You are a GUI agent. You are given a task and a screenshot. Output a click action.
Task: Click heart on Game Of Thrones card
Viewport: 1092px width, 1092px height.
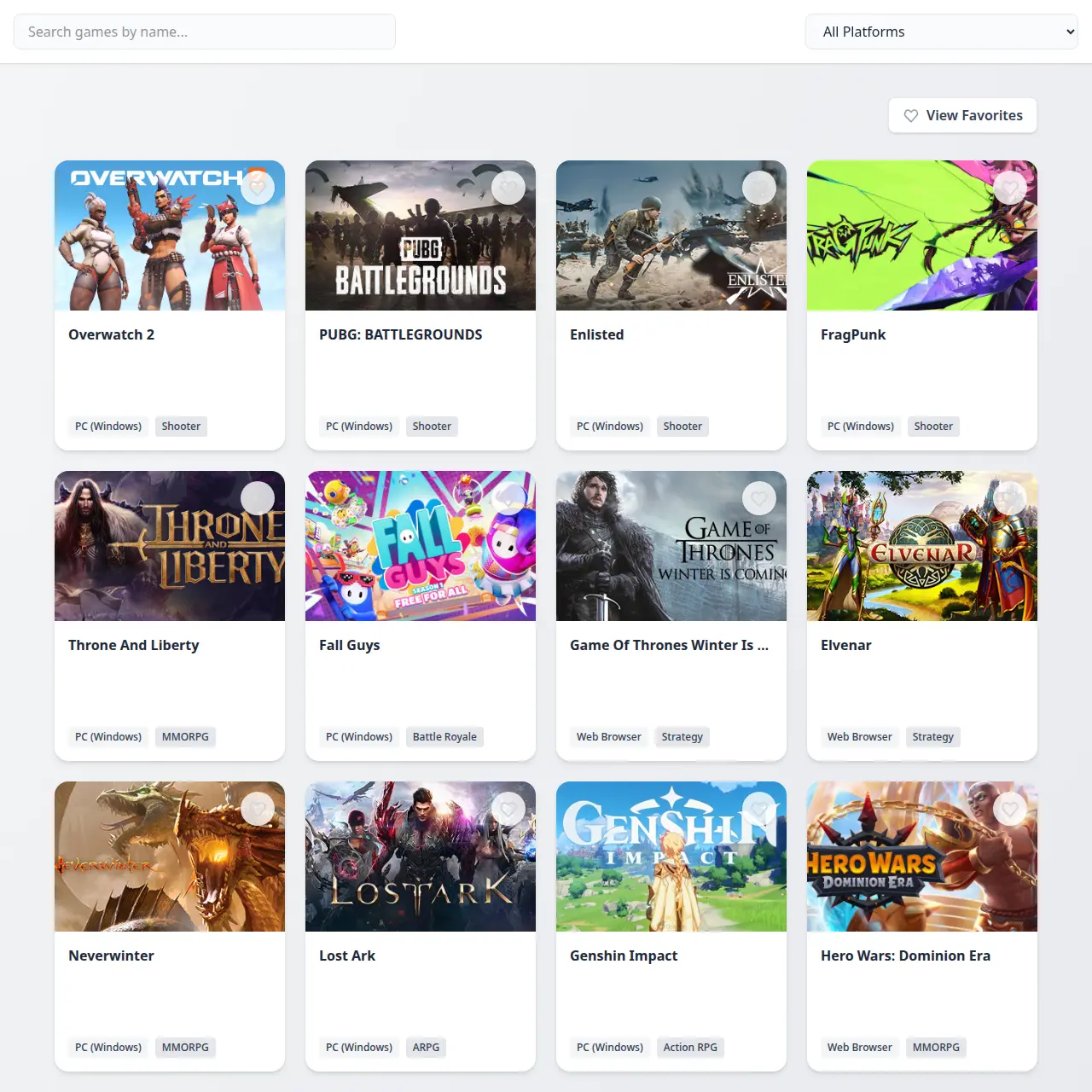[x=758, y=498]
